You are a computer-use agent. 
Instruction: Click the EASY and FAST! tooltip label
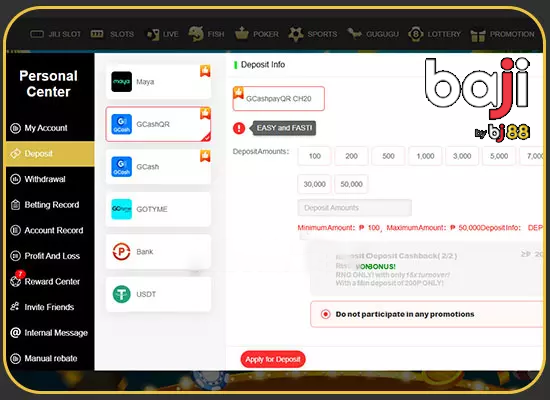tap(284, 128)
